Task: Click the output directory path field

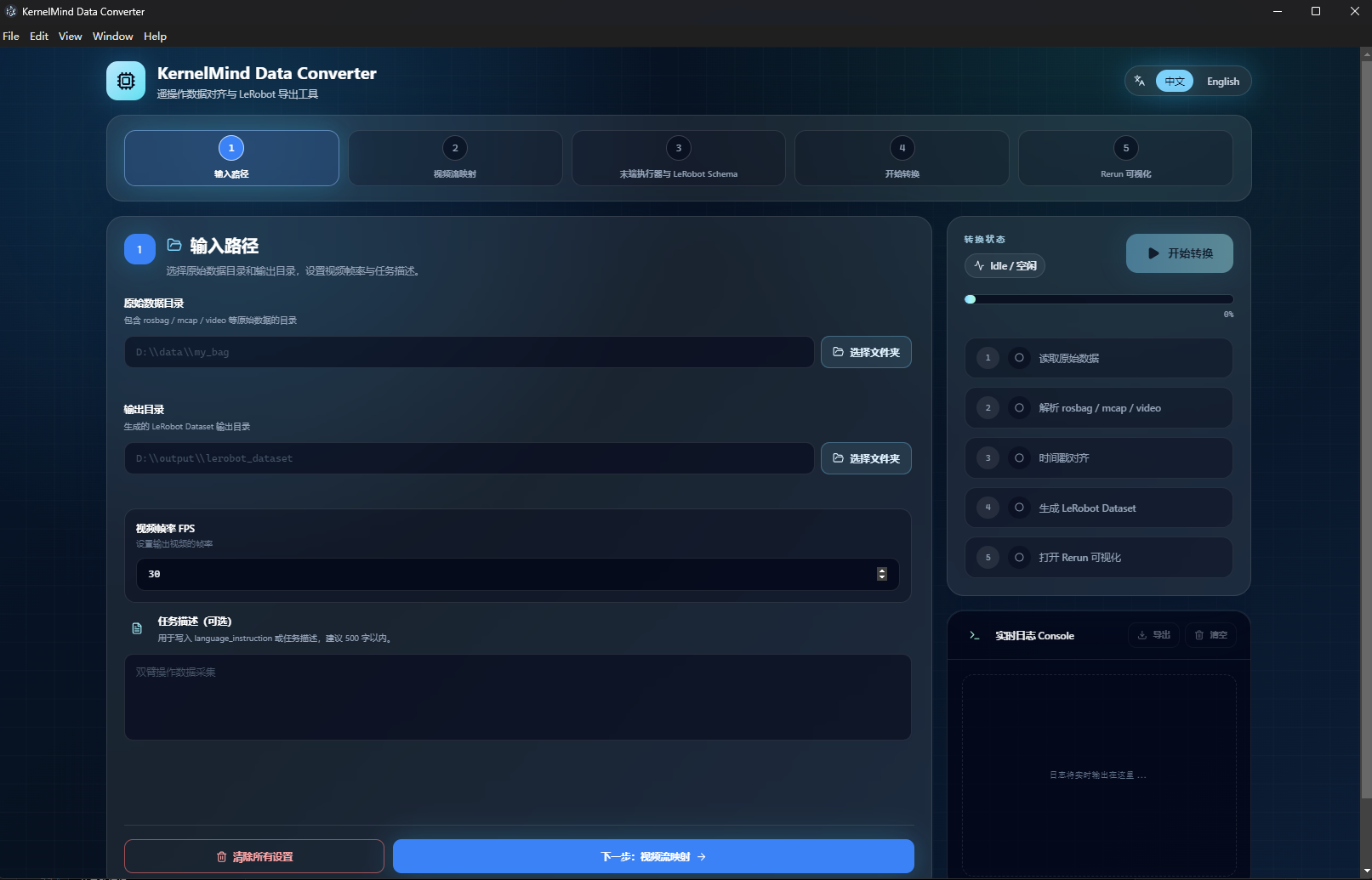Action: click(470, 458)
